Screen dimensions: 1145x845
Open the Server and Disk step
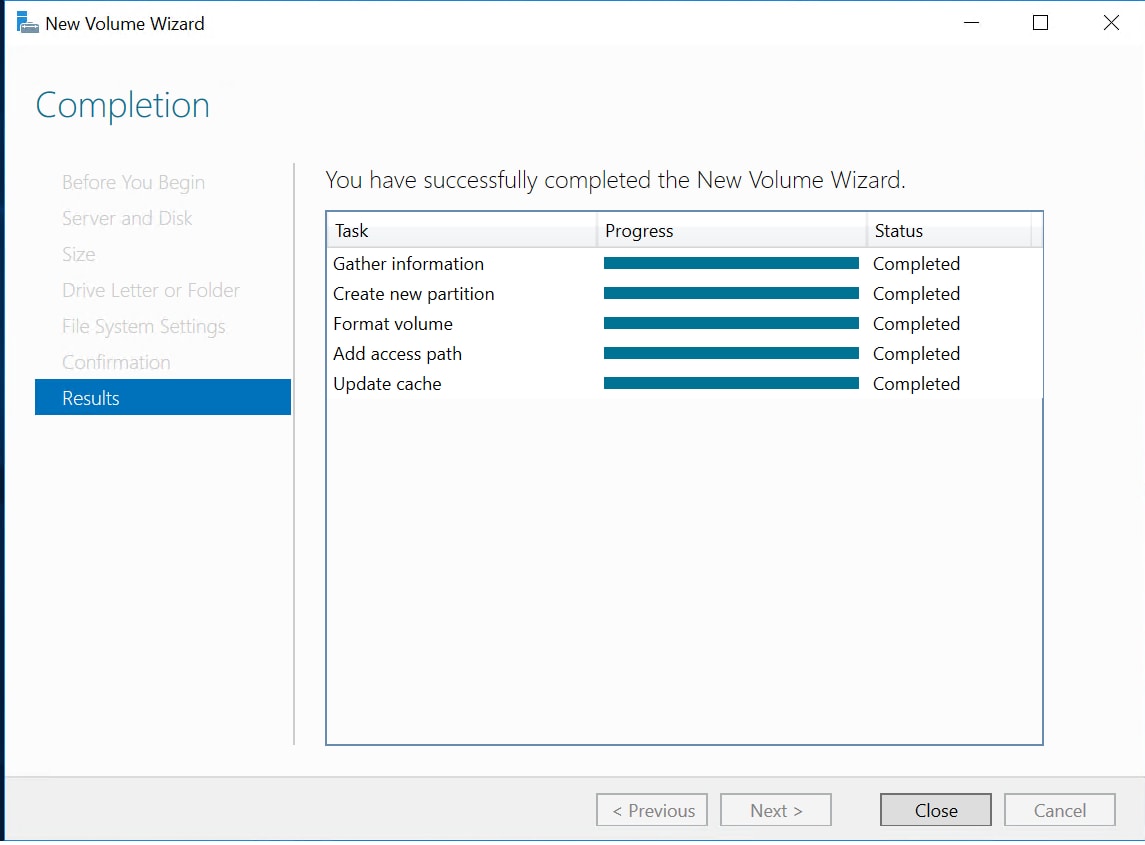(x=127, y=218)
